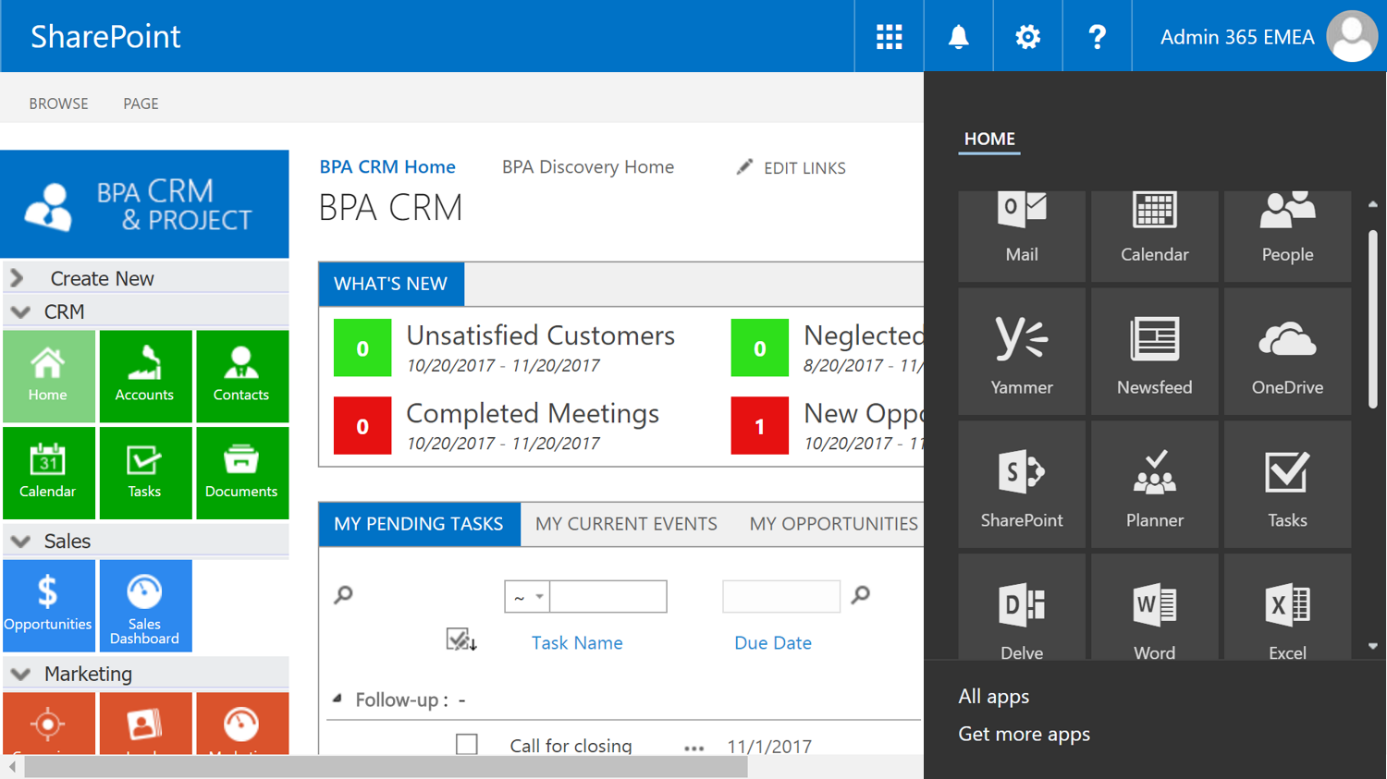Open the Sales Dashboard tile
The width and height of the screenshot is (1387, 779).
click(x=144, y=605)
